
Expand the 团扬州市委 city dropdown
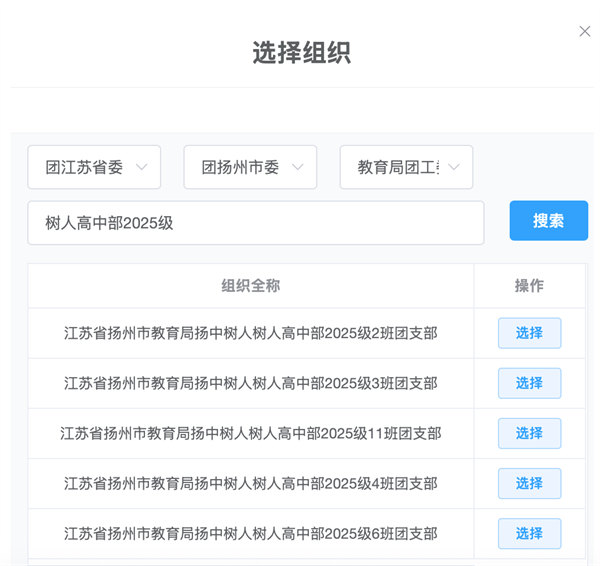[x=250, y=167]
